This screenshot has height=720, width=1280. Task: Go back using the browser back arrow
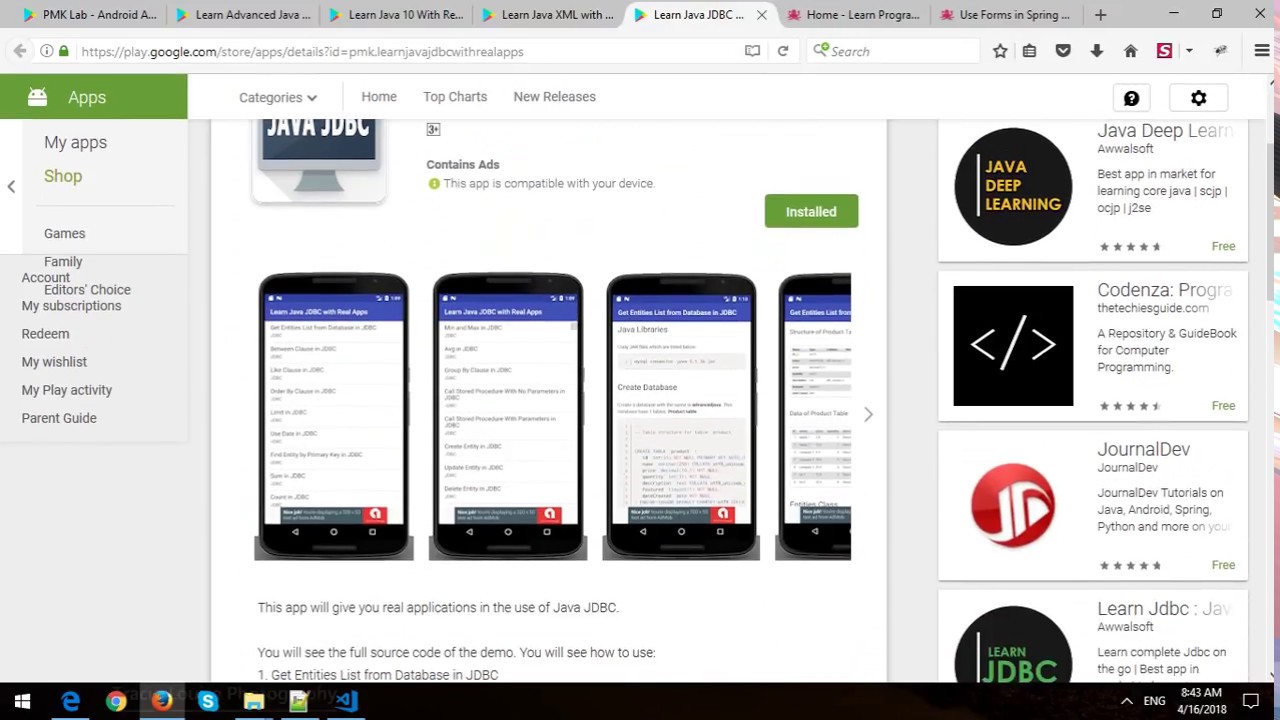pyautogui.click(x=20, y=51)
